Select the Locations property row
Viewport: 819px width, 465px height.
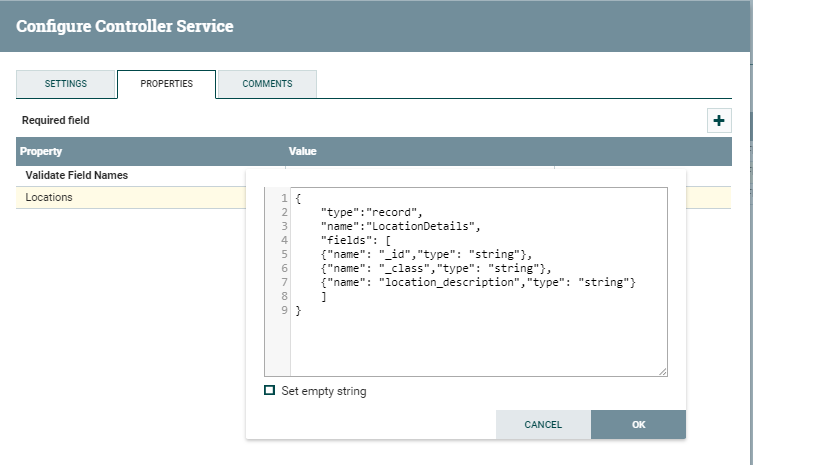point(130,198)
